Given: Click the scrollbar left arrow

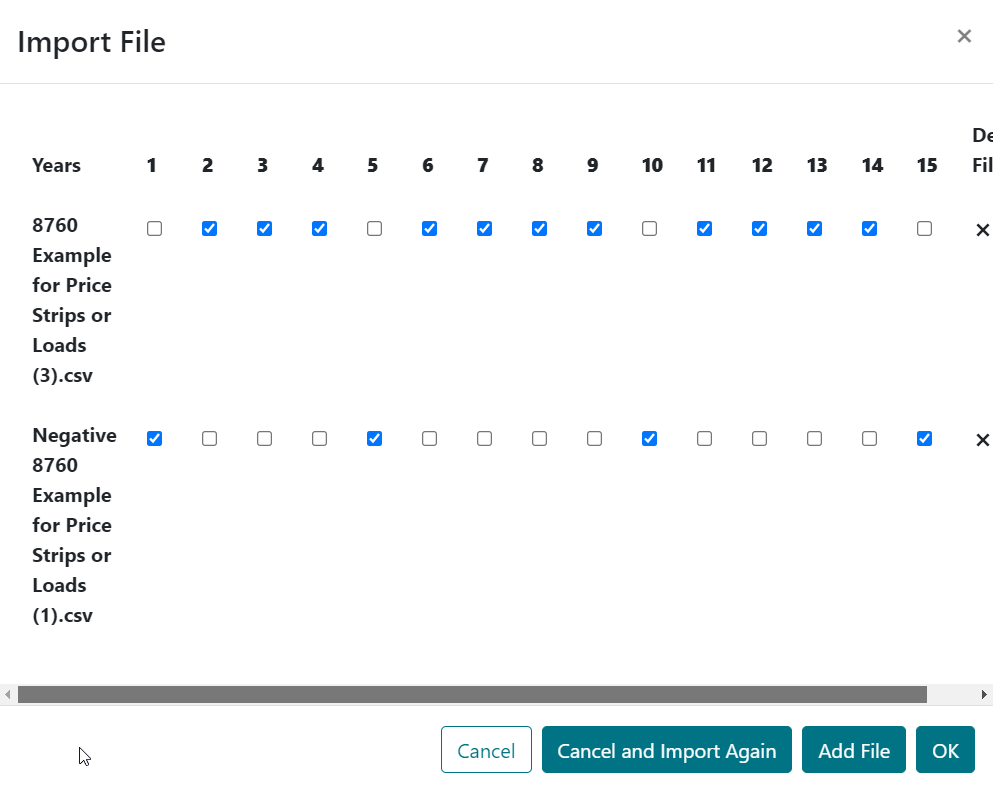Looking at the screenshot, I should coord(8,694).
